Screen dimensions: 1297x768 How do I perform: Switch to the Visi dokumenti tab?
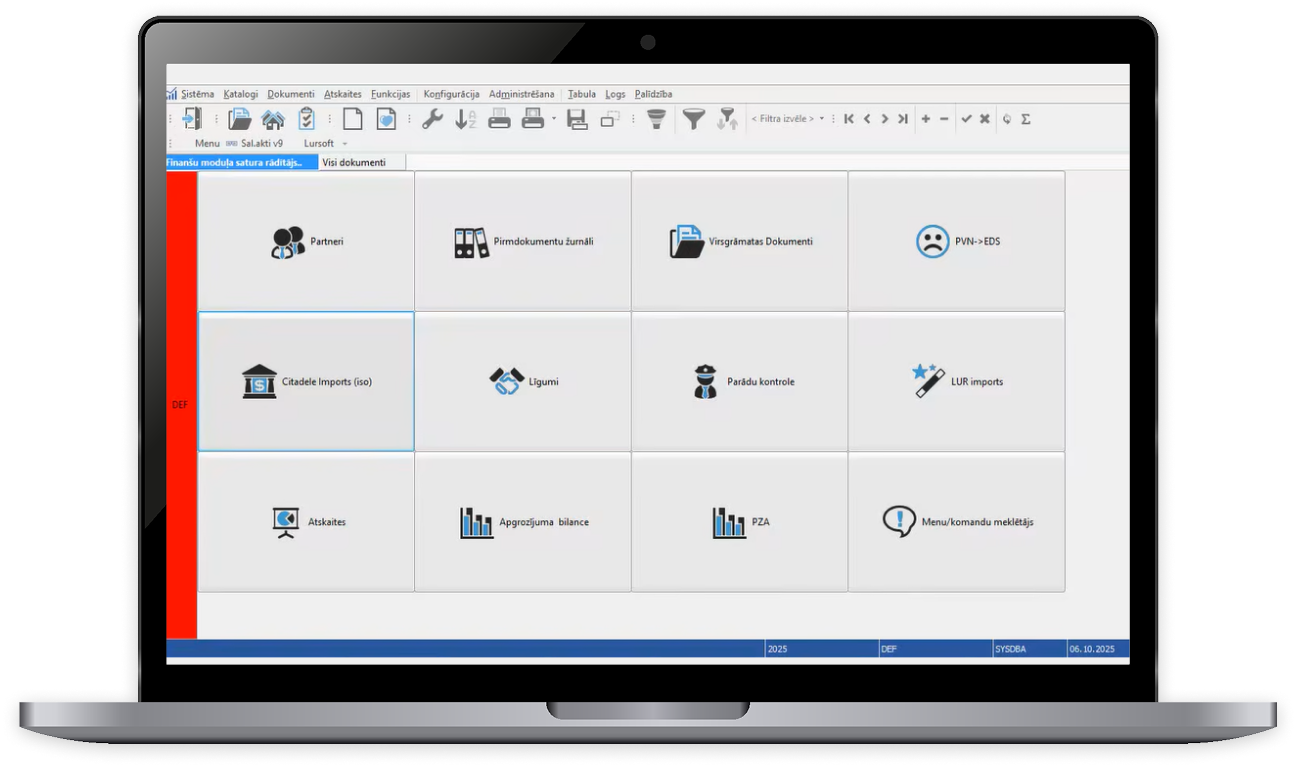[354, 162]
